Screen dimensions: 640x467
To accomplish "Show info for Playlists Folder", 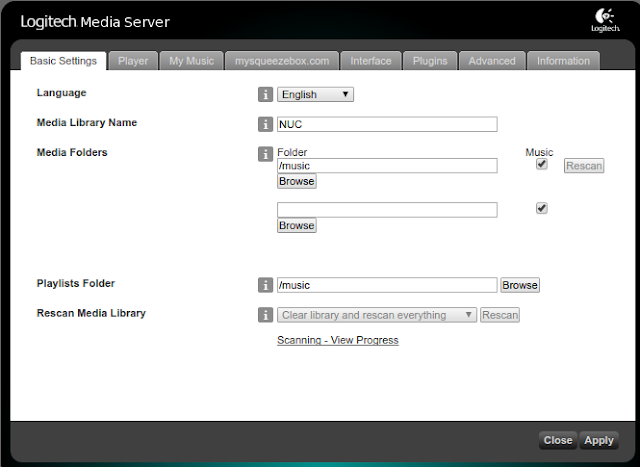I will pos(265,285).
